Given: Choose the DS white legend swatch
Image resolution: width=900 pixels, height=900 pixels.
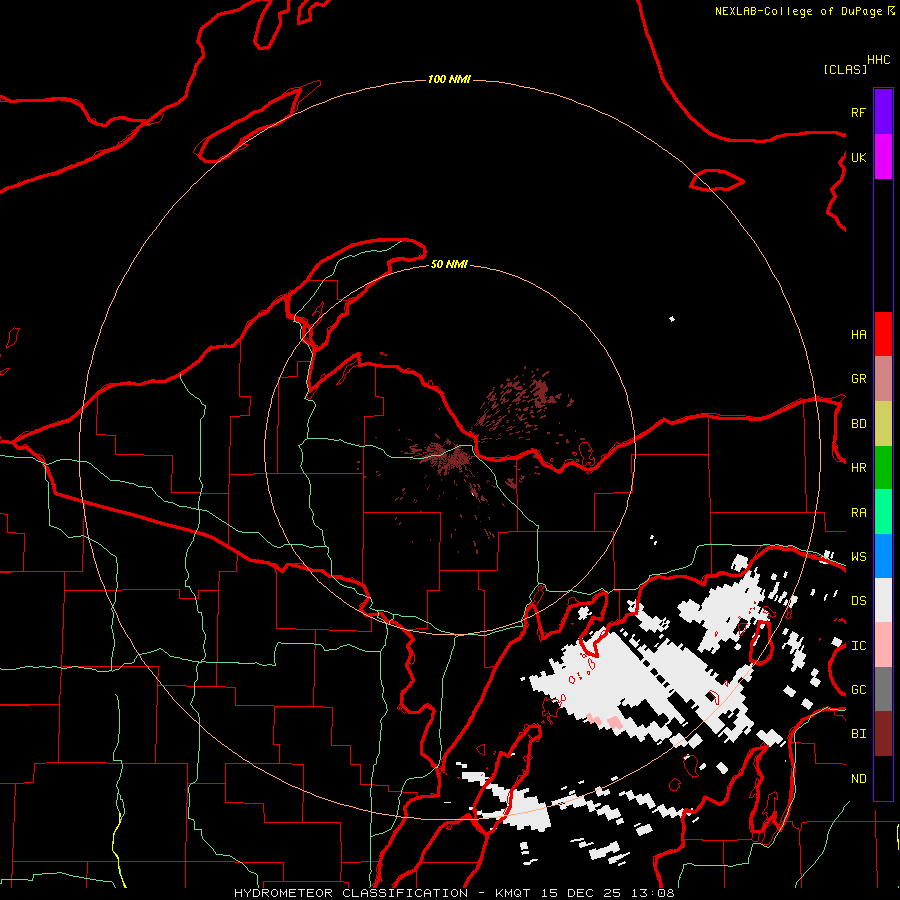Looking at the screenshot, I should (x=883, y=600).
